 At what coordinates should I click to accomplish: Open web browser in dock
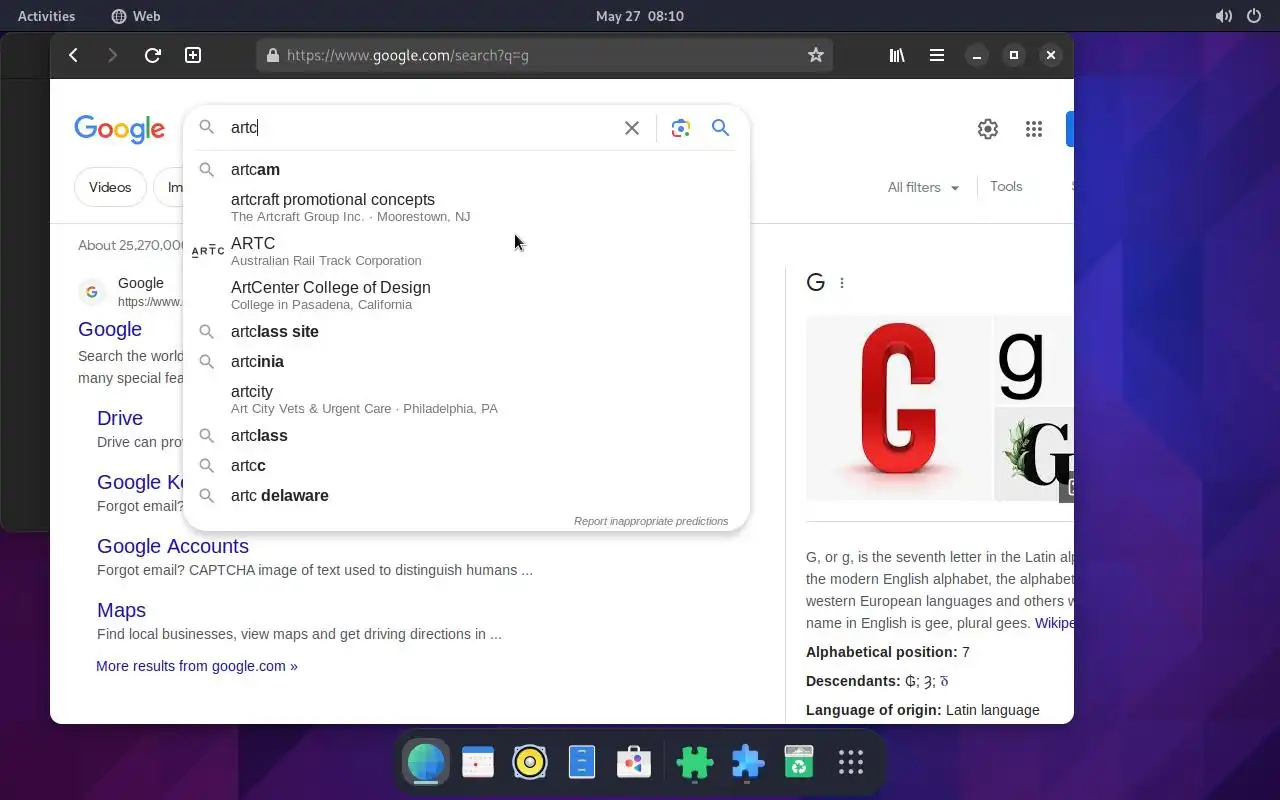[x=426, y=763]
